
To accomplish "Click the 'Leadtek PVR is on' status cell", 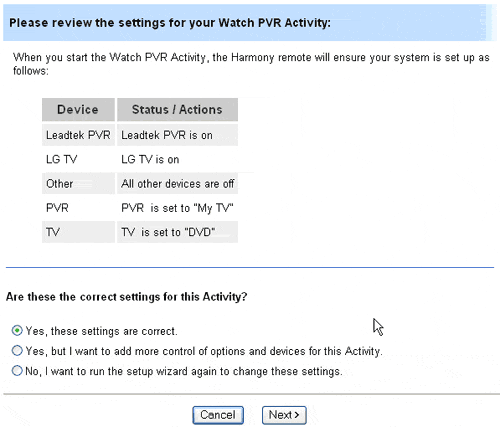I will (x=177, y=135).
